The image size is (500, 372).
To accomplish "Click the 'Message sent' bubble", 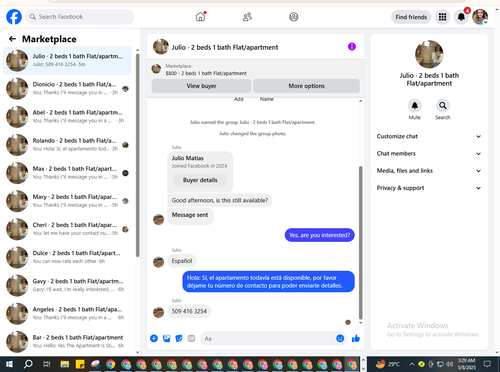I will pyautogui.click(x=190, y=215).
